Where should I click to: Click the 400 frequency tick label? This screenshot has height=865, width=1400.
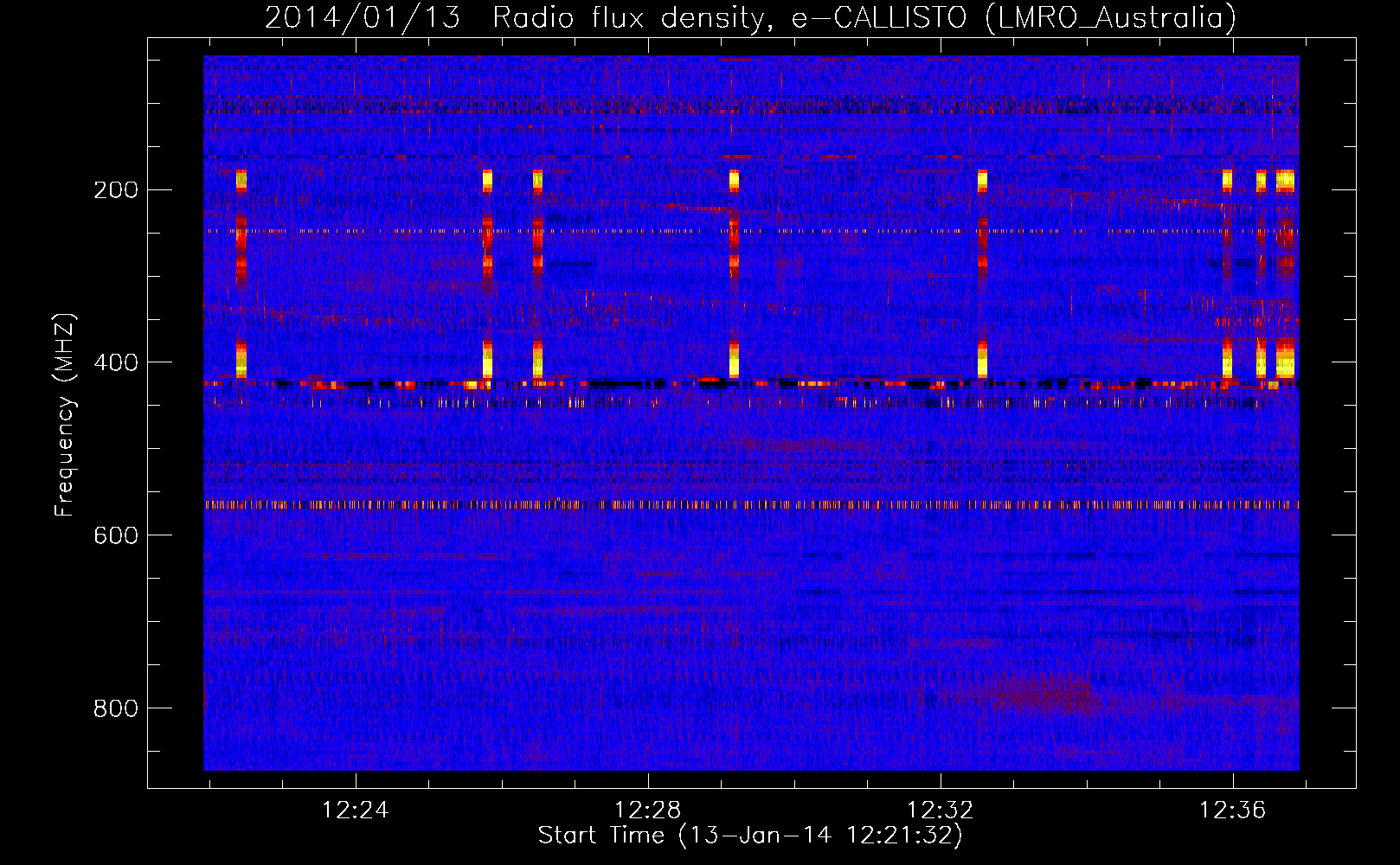coord(115,363)
